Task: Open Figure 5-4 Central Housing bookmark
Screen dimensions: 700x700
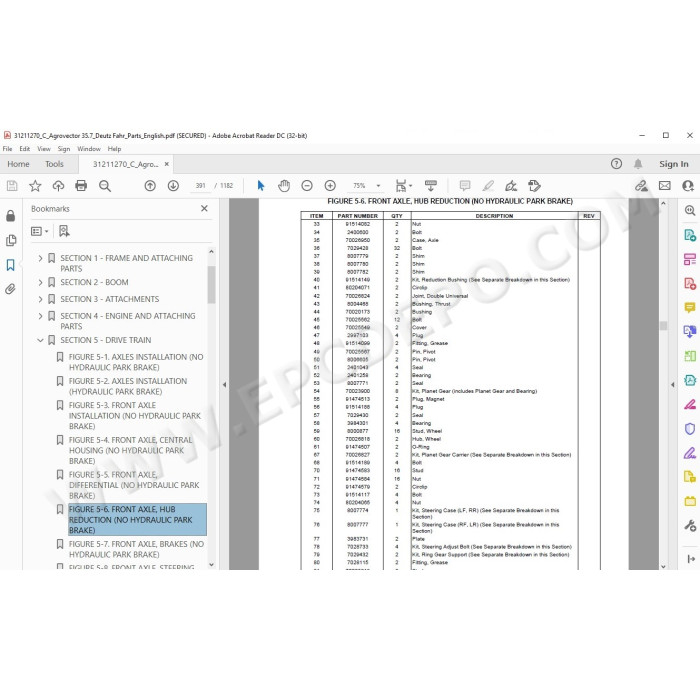Action: (131, 450)
